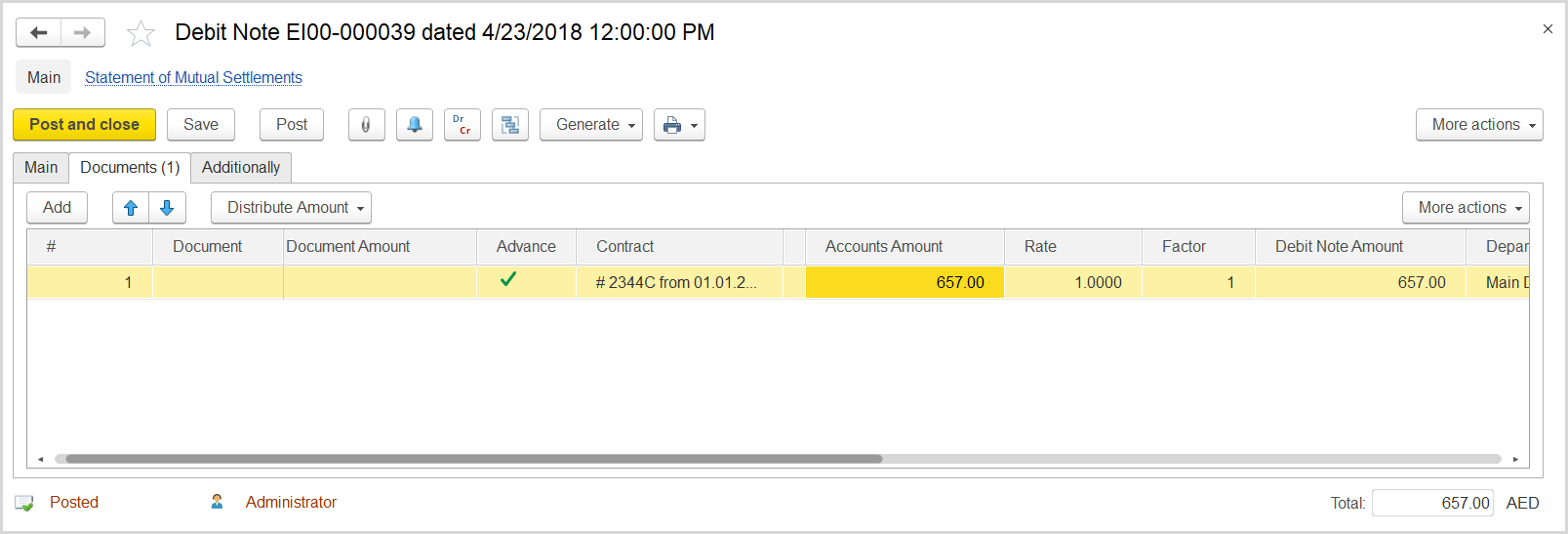Screen dimensions: 1568x534
Task: Move row up with blue arrow
Action: pyautogui.click(x=131, y=208)
